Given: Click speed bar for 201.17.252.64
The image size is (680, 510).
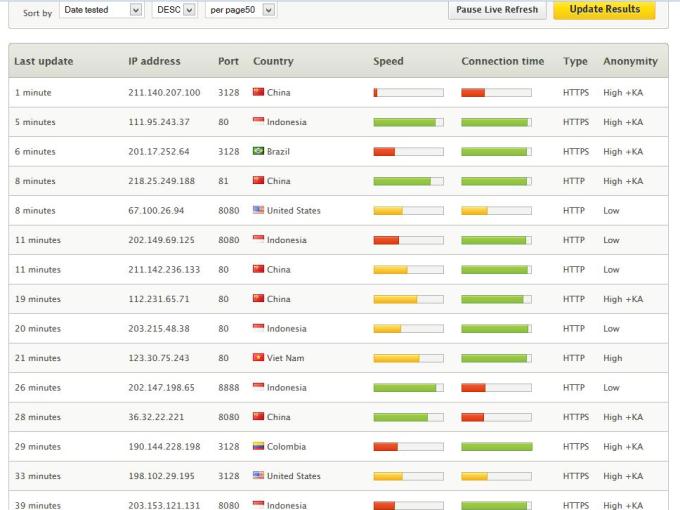Looking at the screenshot, I should point(409,151).
